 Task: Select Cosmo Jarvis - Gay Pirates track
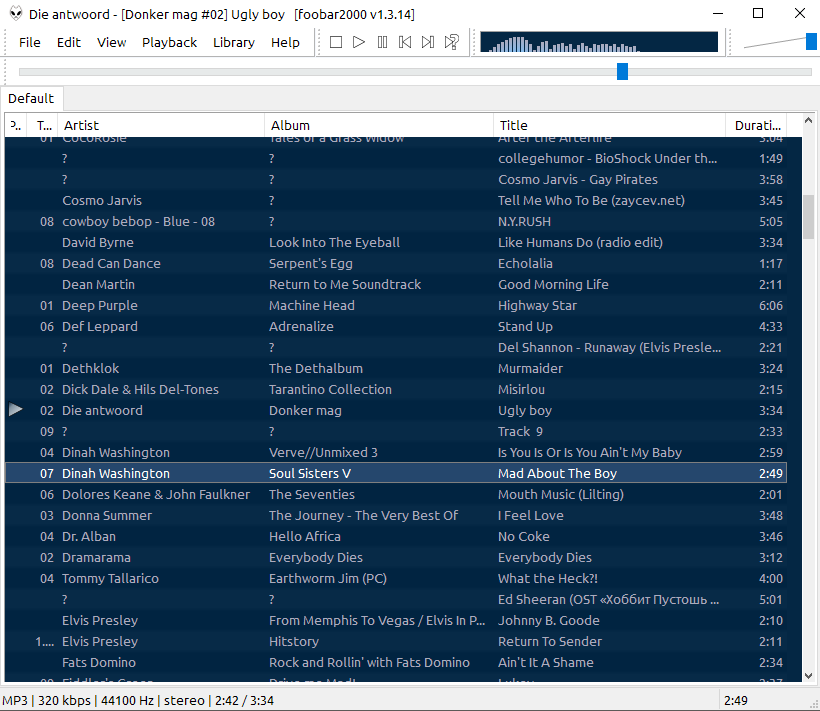click(396, 179)
